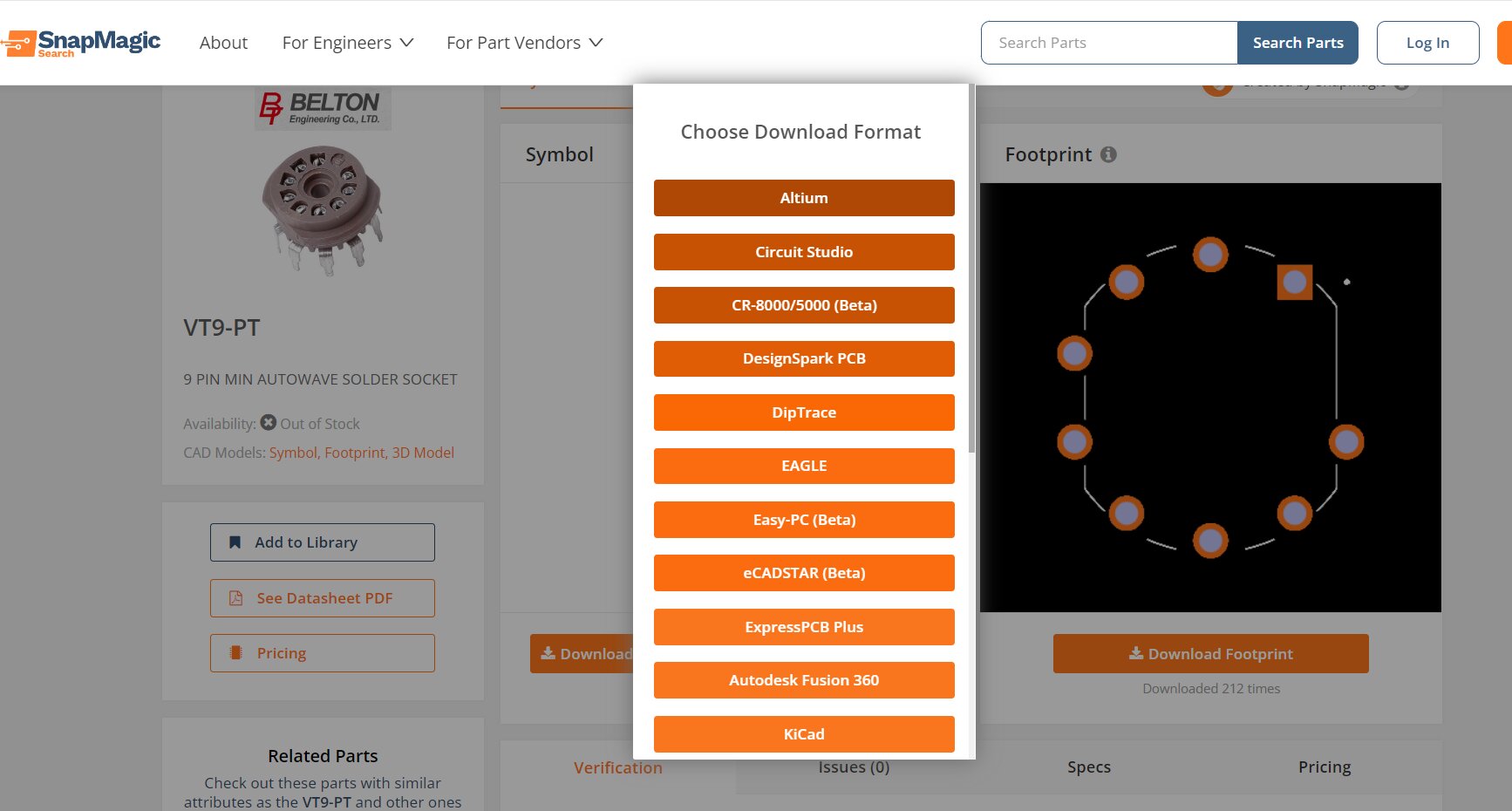The height and width of the screenshot is (811, 1512).
Task: Click the bookmark icon in Add to Library
Action: coord(235,542)
